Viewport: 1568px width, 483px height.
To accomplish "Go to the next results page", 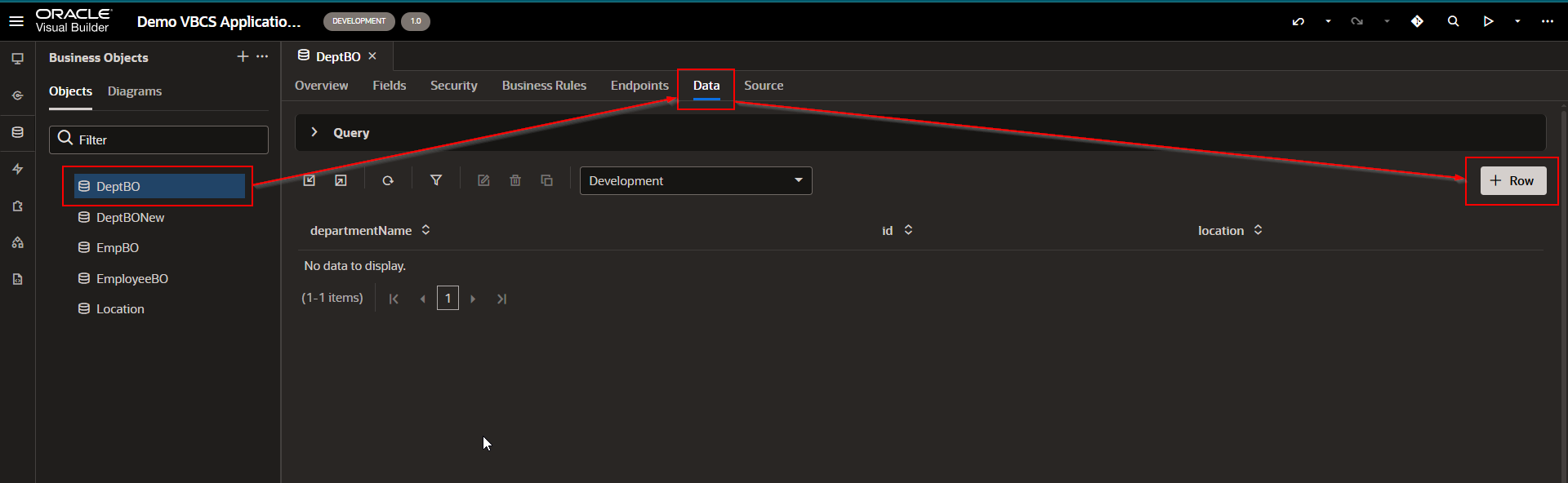I will click(473, 299).
